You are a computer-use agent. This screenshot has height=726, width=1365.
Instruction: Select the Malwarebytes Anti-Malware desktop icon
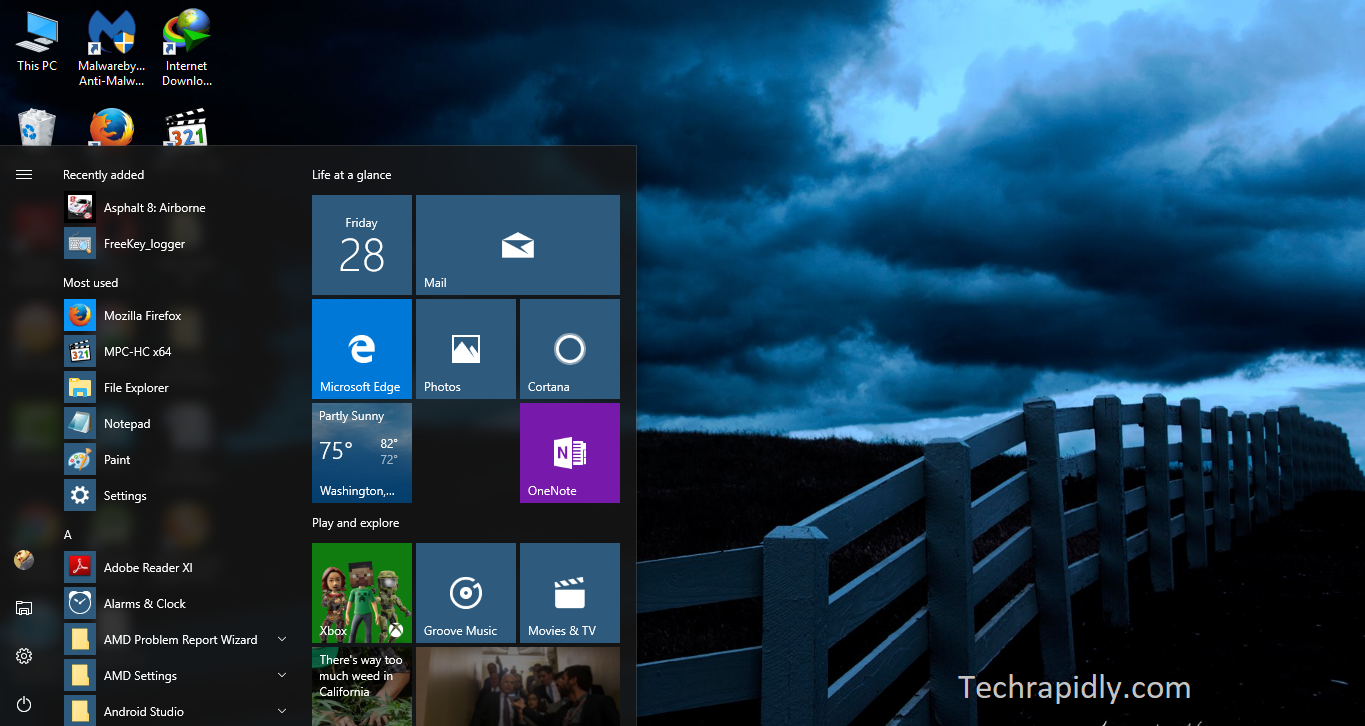point(112,48)
